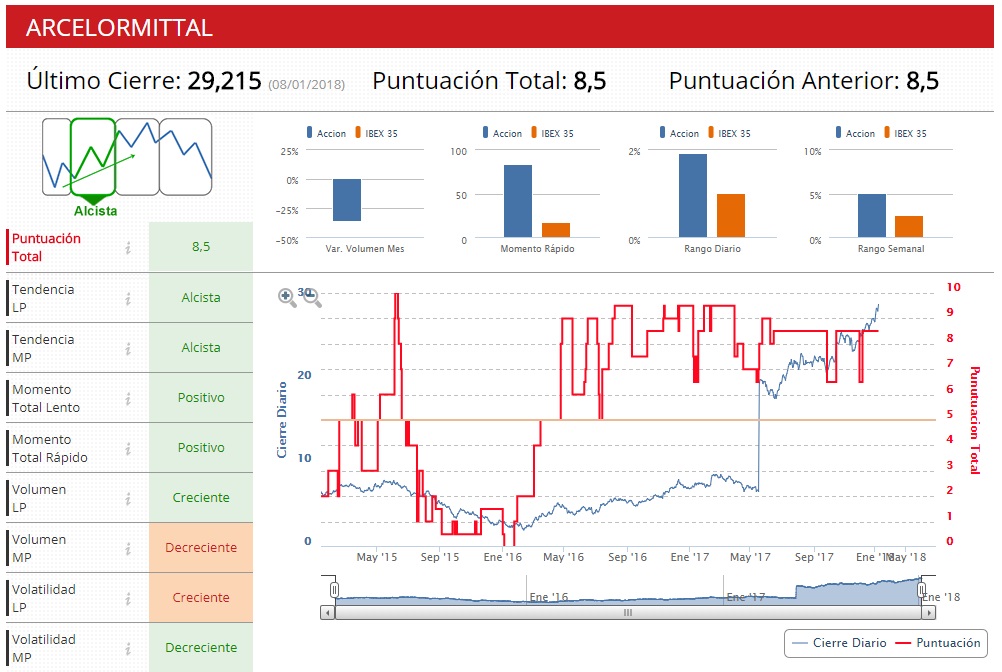
Task: Click the Cierre Diario left axis title
Action: (282, 420)
